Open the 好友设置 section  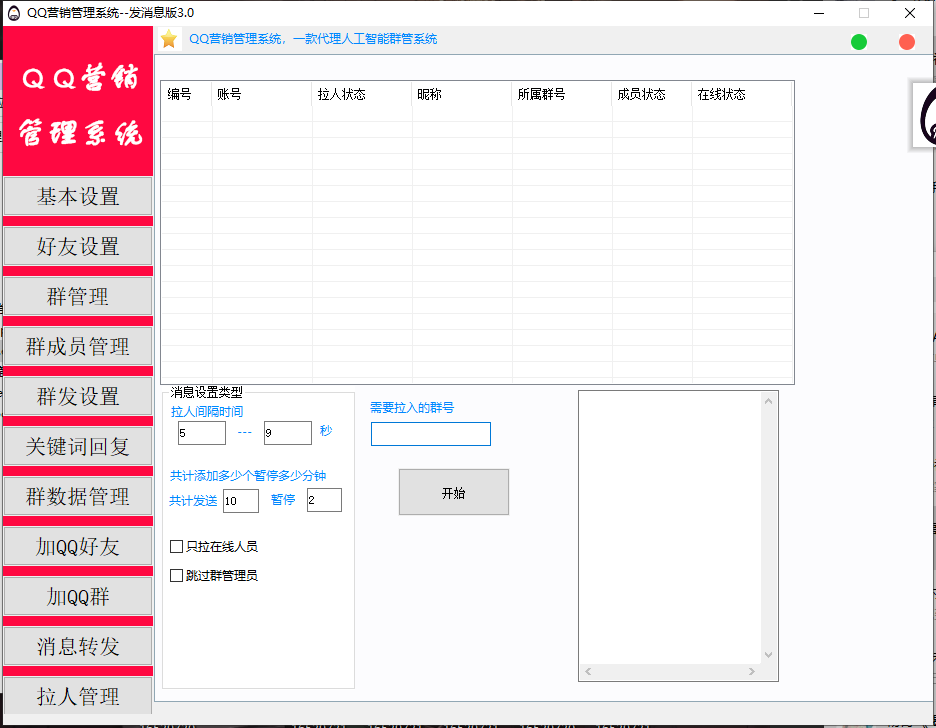[x=78, y=246]
